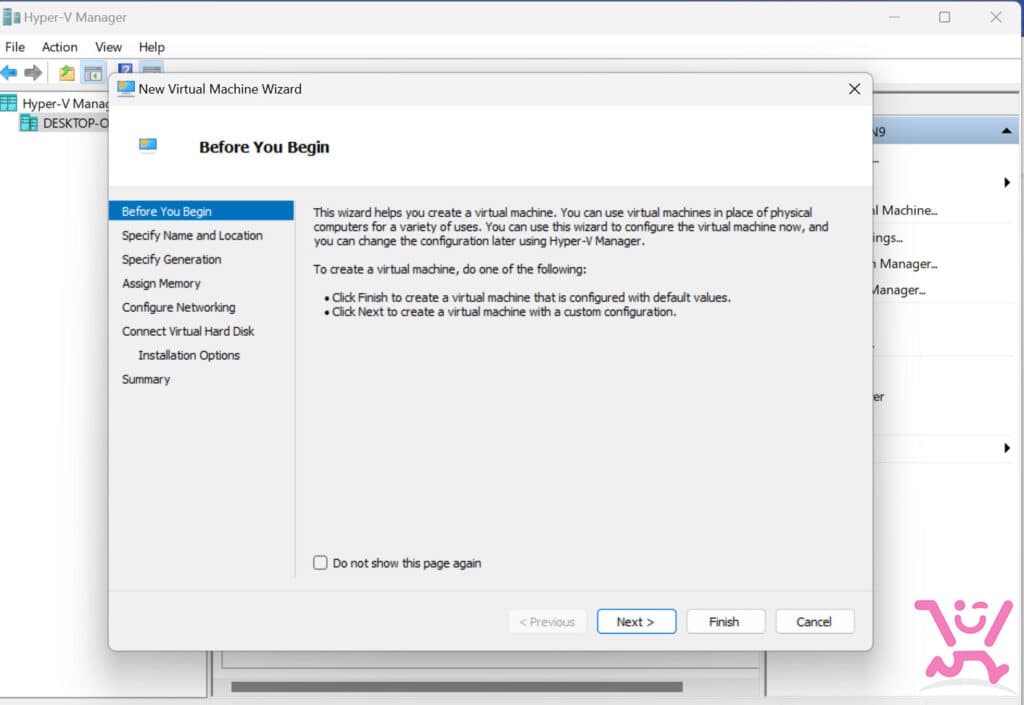Screen dimensions: 1024x705
Task: Open the Action menu
Action: [x=59, y=47]
